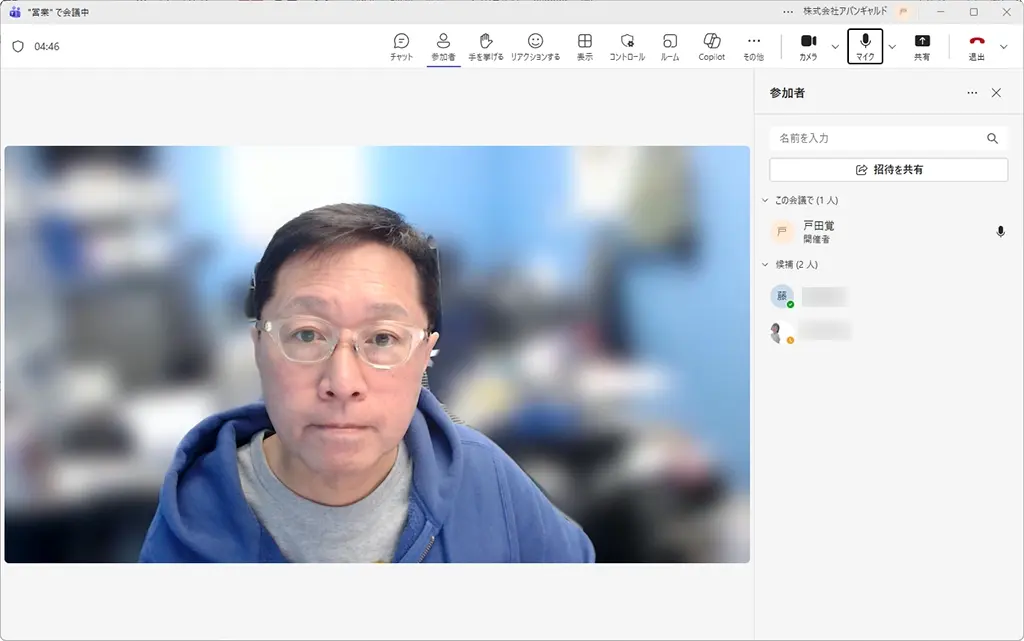This screenshot has height=641, width=1024.
Task: Open Copilot in the meeting toolbar
Action: 711,46
